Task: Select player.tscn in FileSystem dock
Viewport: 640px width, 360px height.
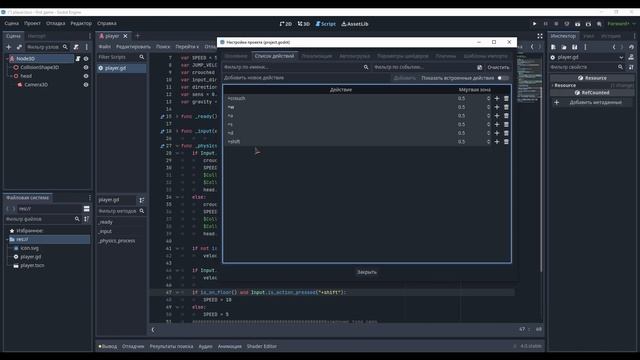Action: (32, 266)
